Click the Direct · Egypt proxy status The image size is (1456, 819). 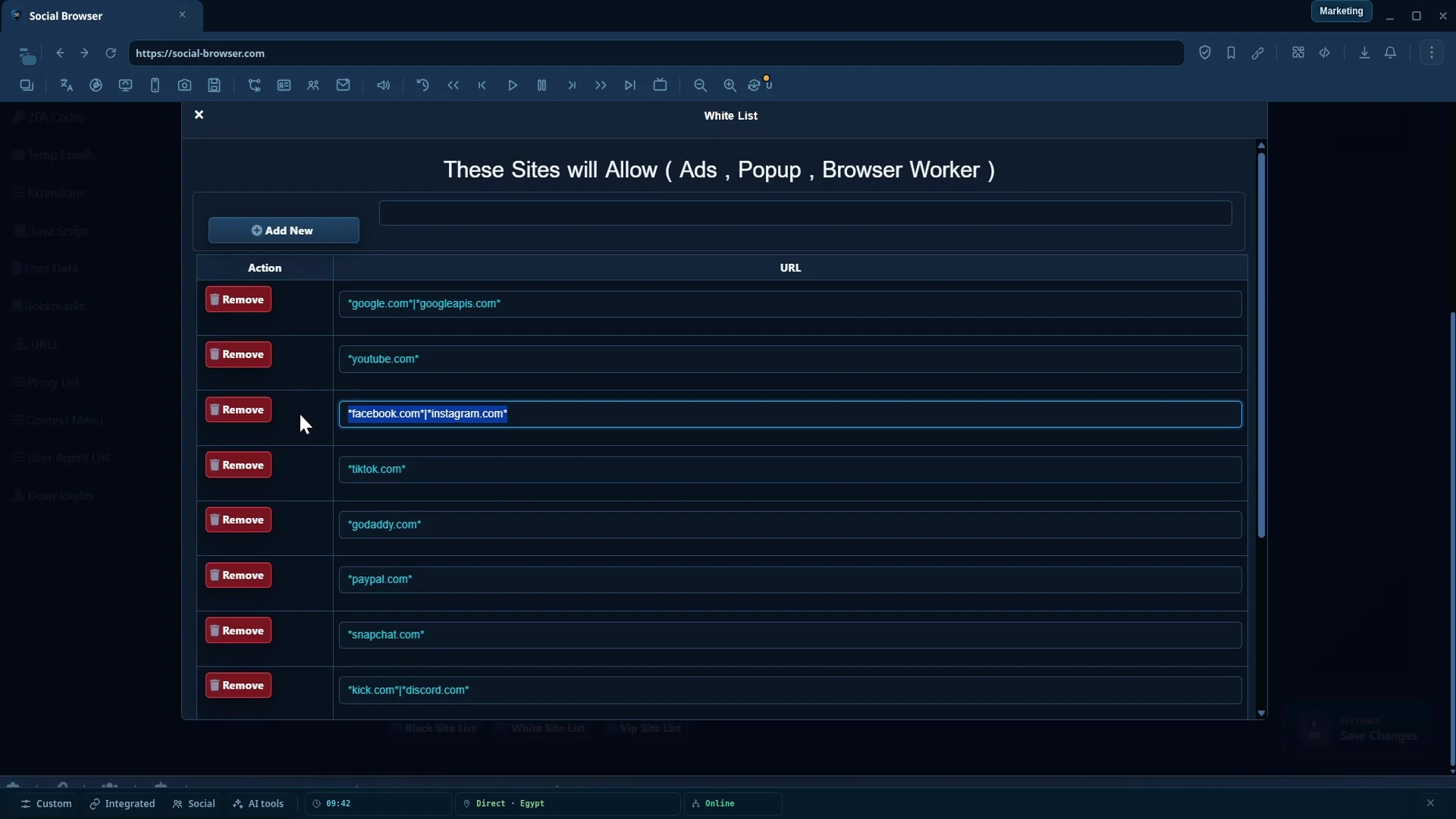click(567, 804)
